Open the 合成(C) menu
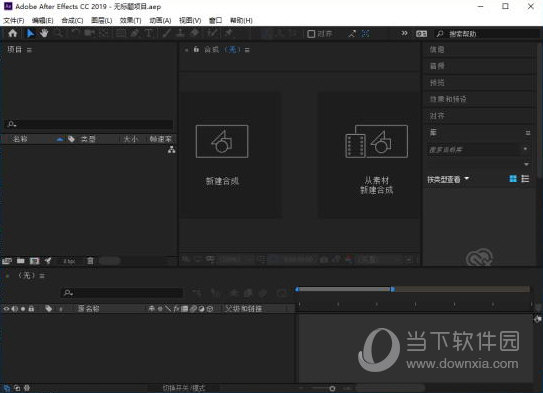543x393 pixels. click(72, 20)
